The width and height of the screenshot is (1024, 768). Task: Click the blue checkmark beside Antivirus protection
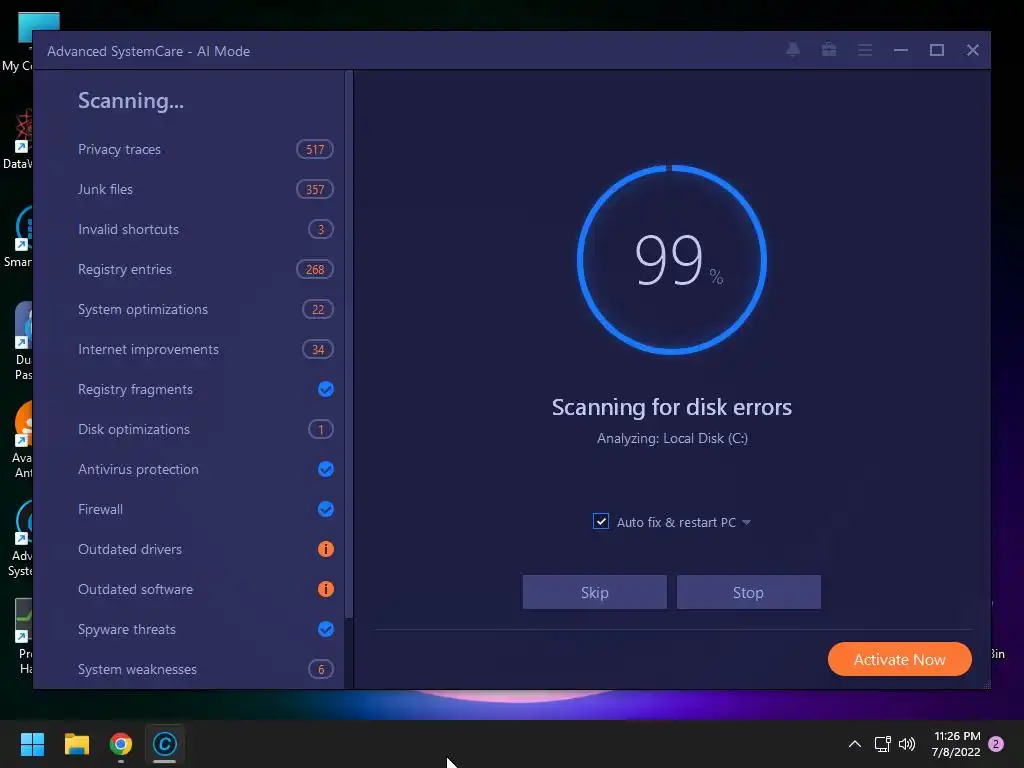coord(325,469)
